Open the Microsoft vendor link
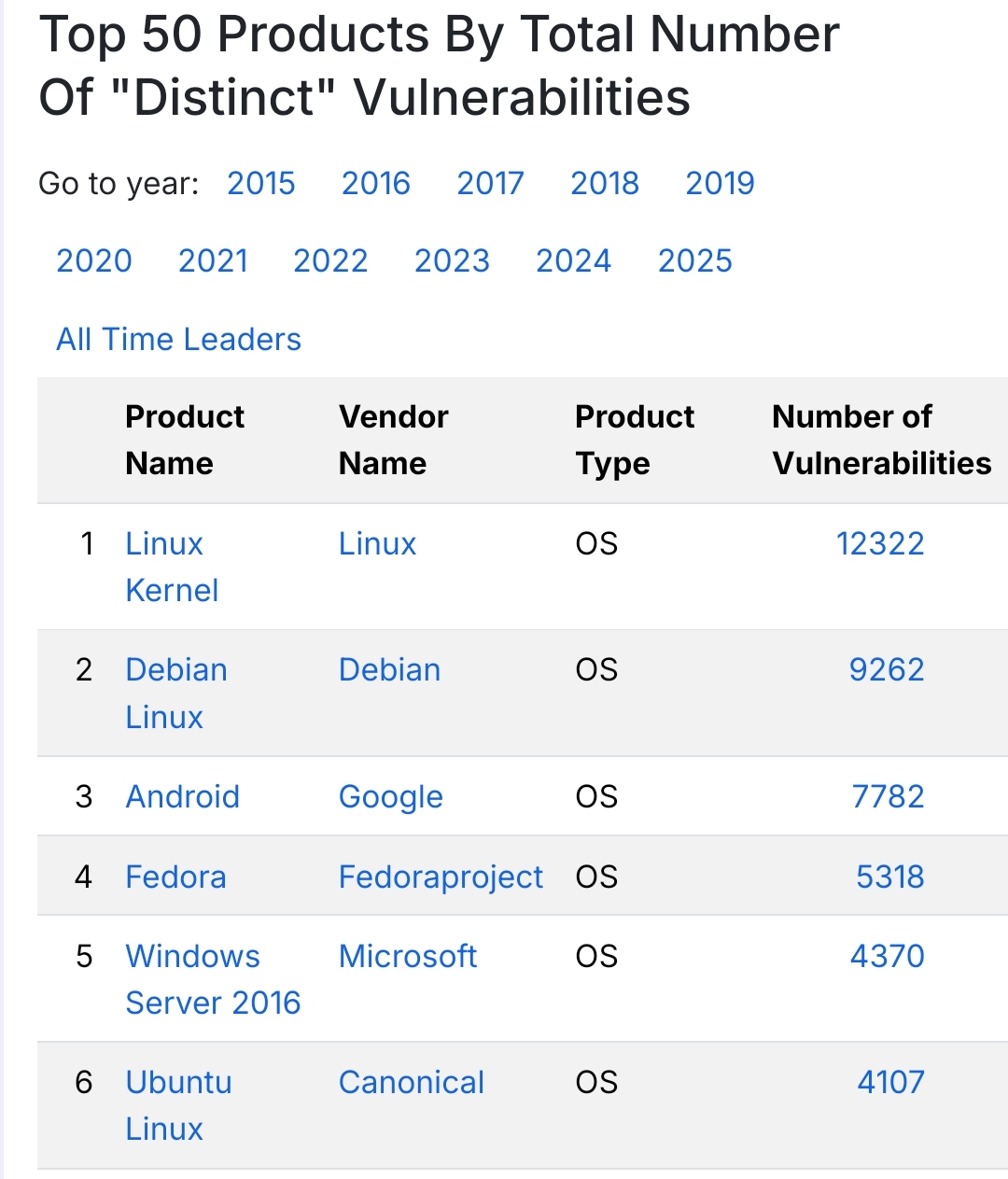 click(x=408, y=956)
